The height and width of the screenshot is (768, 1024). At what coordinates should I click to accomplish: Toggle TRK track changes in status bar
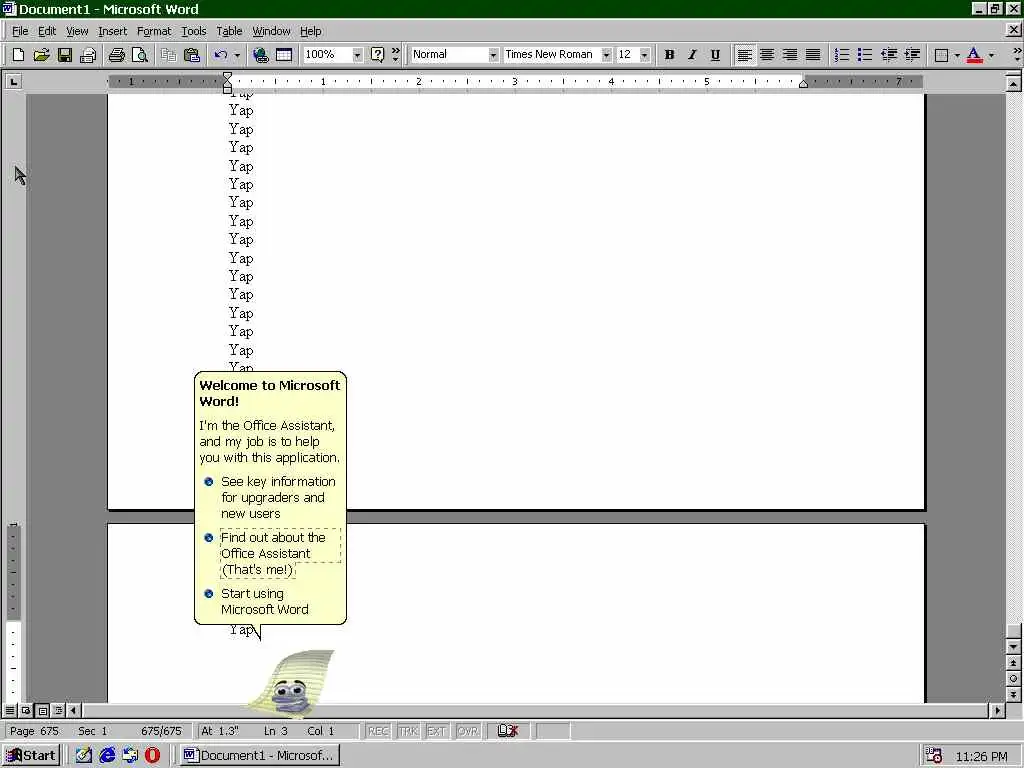point(408,731)
